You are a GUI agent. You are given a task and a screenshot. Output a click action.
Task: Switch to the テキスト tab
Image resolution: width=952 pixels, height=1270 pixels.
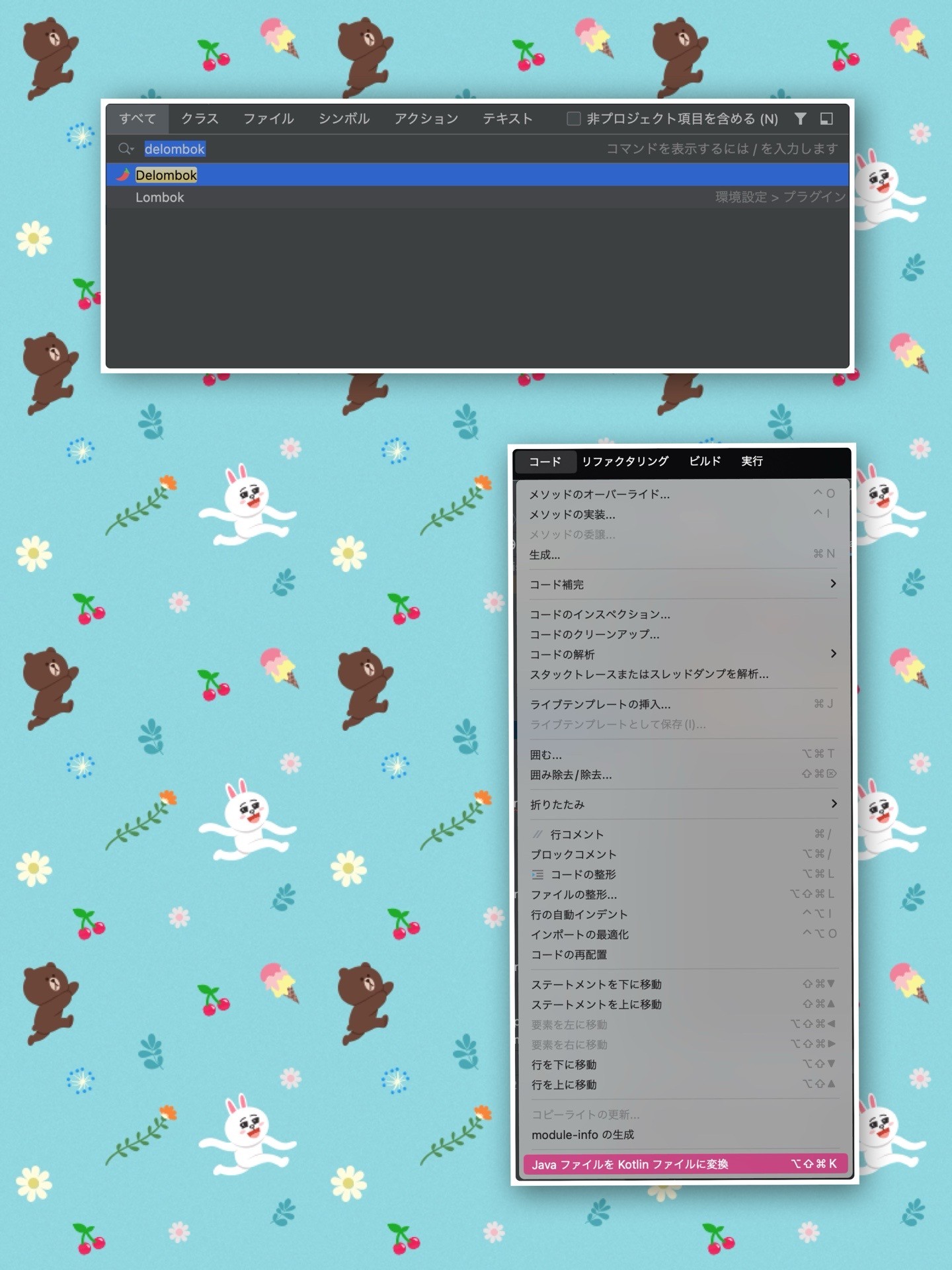(508, 119)
